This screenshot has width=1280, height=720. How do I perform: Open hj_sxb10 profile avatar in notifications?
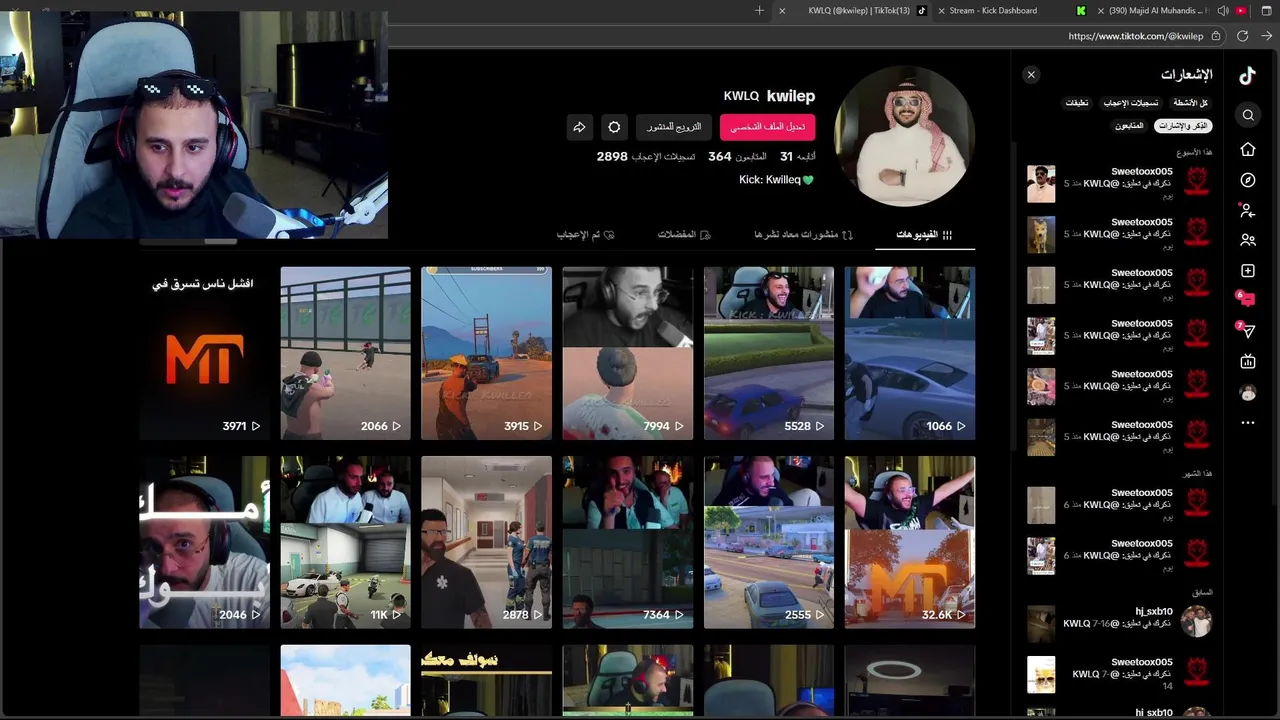[x=1196, y=622]
